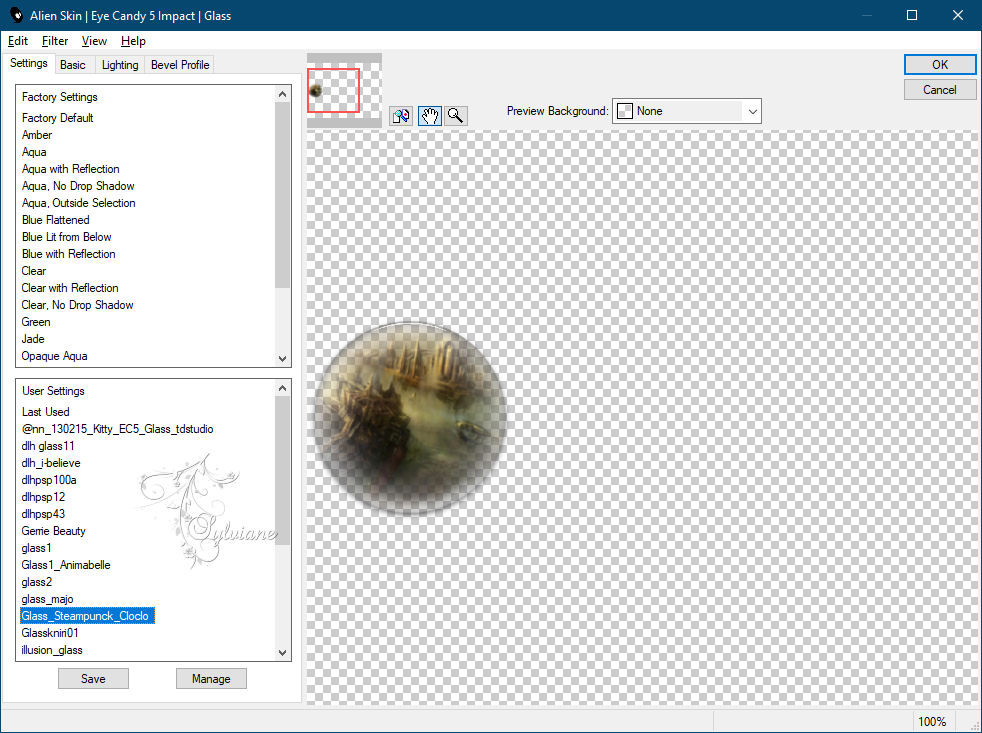The image size is (982, 733).
Task: Select @nn_130215_Kitty_EC5_Glass_tdstudio setting
Action: [x=118, y=429]
